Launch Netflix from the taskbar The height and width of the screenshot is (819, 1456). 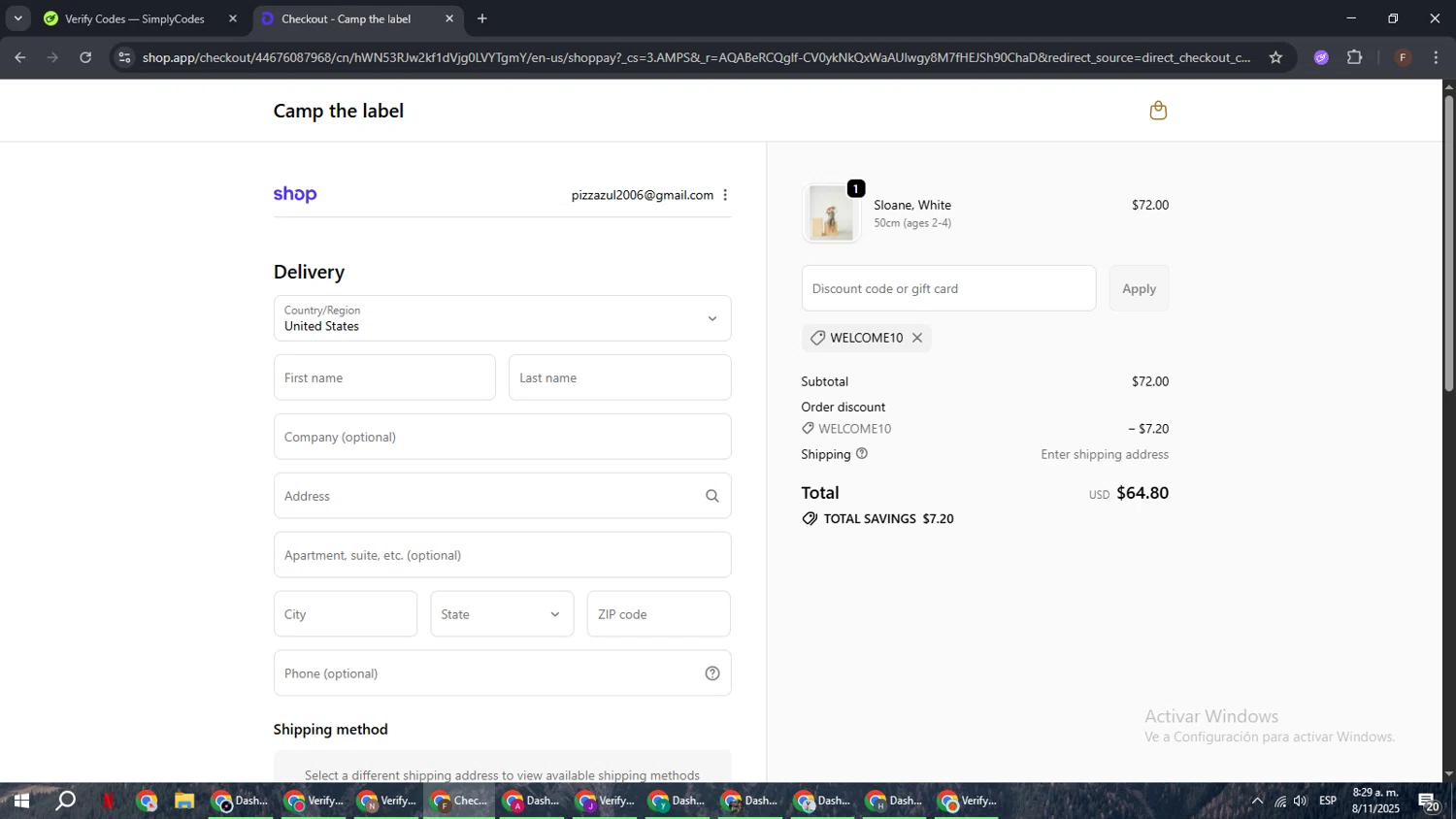[108, 801]
